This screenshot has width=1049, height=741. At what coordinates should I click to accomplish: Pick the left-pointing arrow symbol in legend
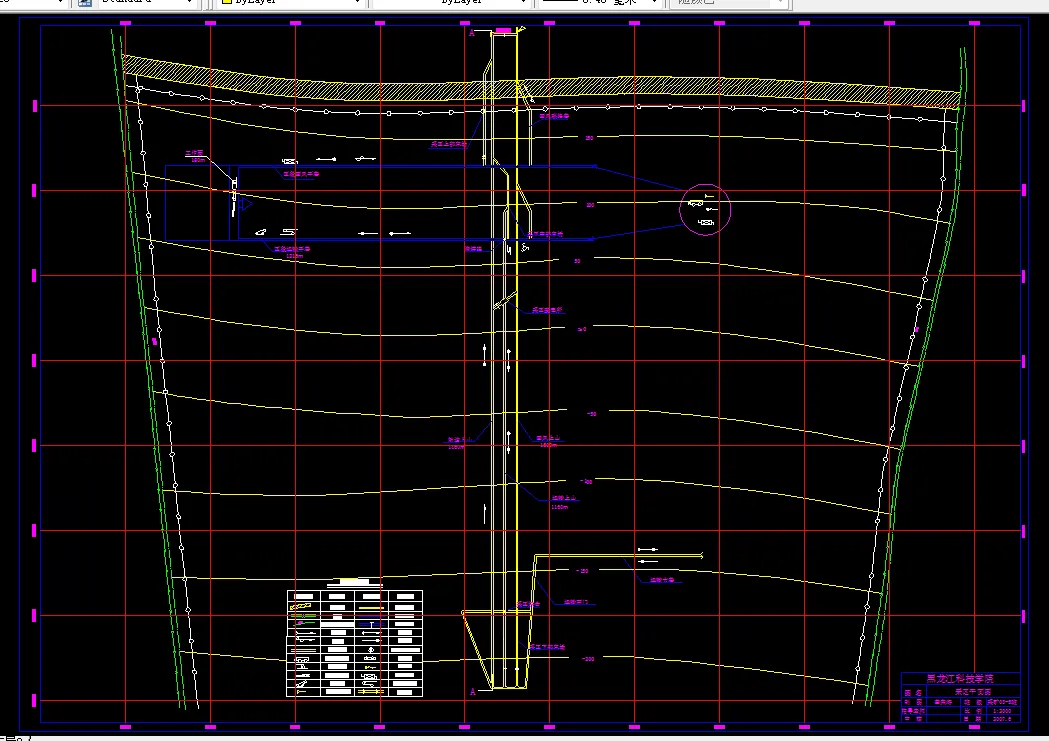pos(371,633)
